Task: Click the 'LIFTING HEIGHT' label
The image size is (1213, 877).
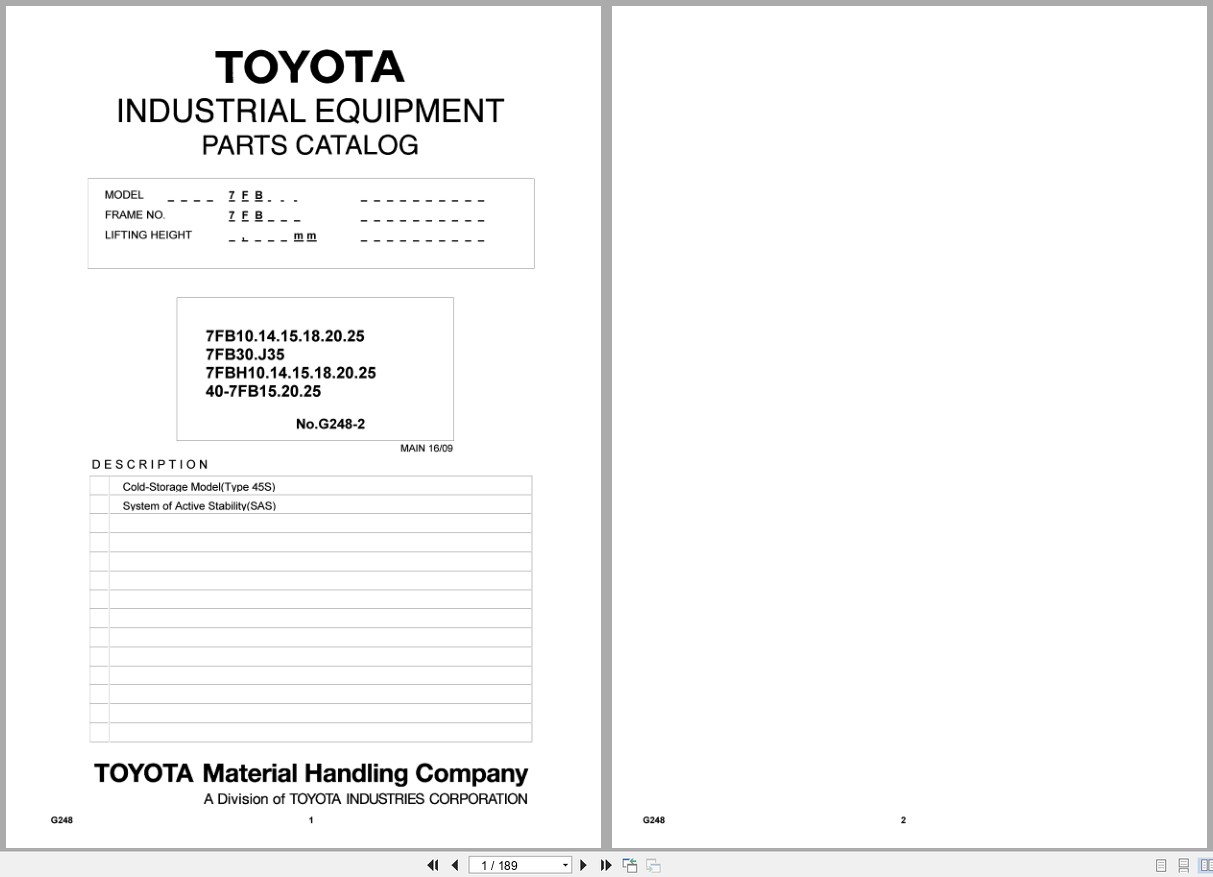Action: [148, 235]
